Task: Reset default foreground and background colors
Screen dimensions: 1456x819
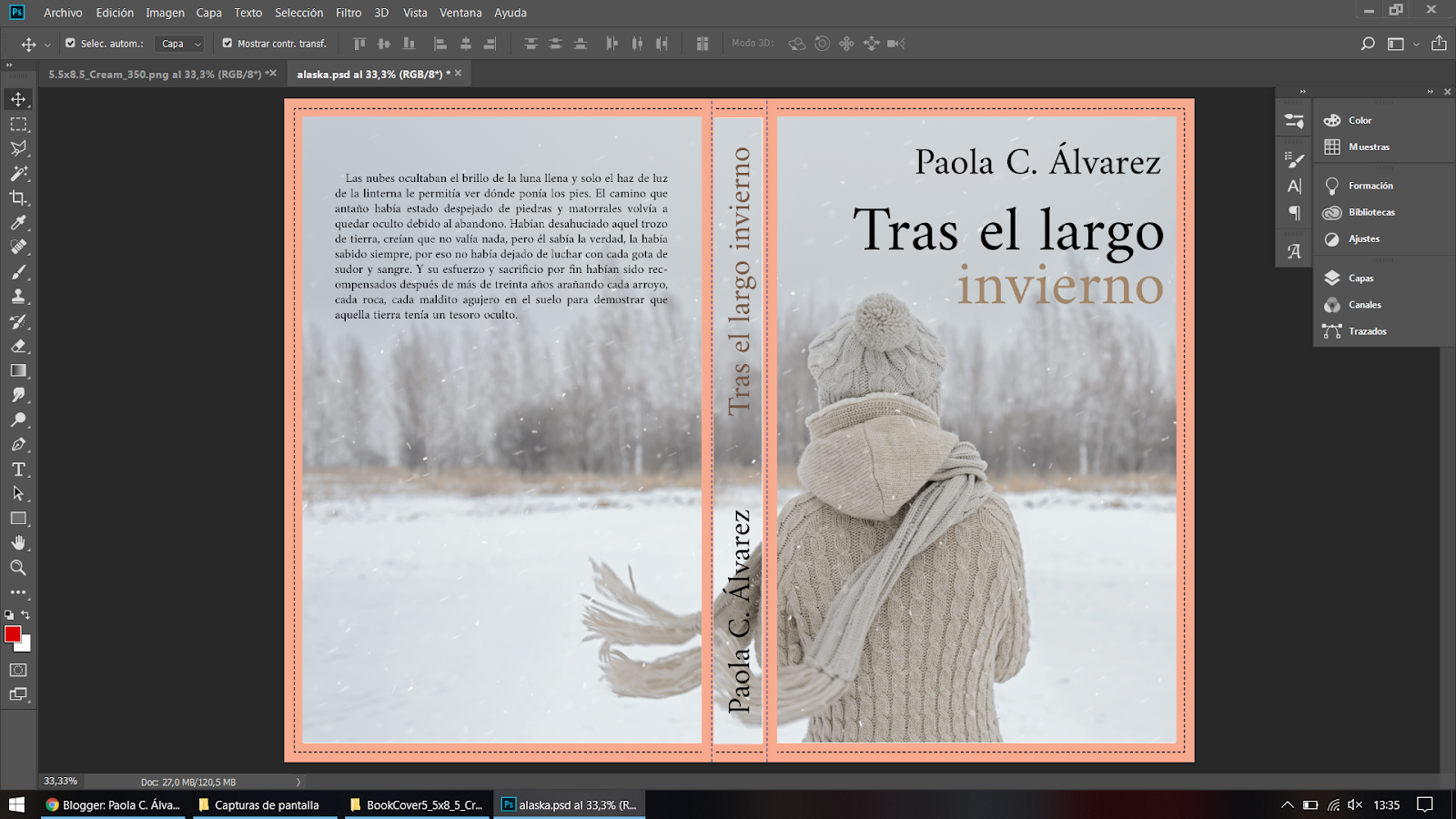Action: coord(9,615)
